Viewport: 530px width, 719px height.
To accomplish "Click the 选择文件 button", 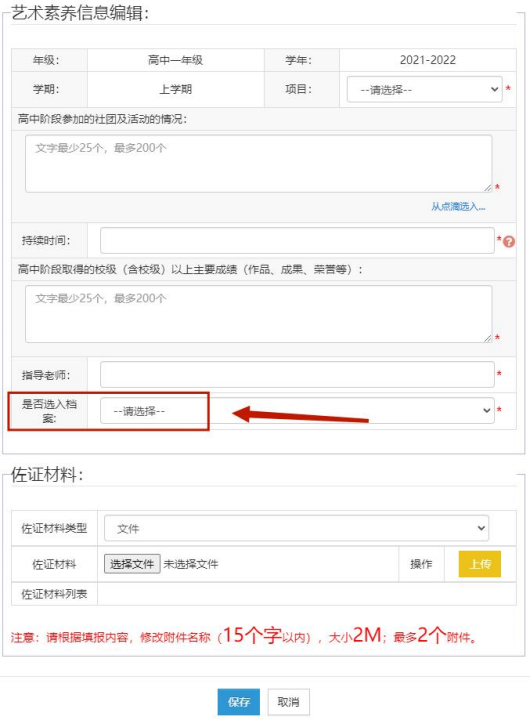I will click(x=132, y=564).
